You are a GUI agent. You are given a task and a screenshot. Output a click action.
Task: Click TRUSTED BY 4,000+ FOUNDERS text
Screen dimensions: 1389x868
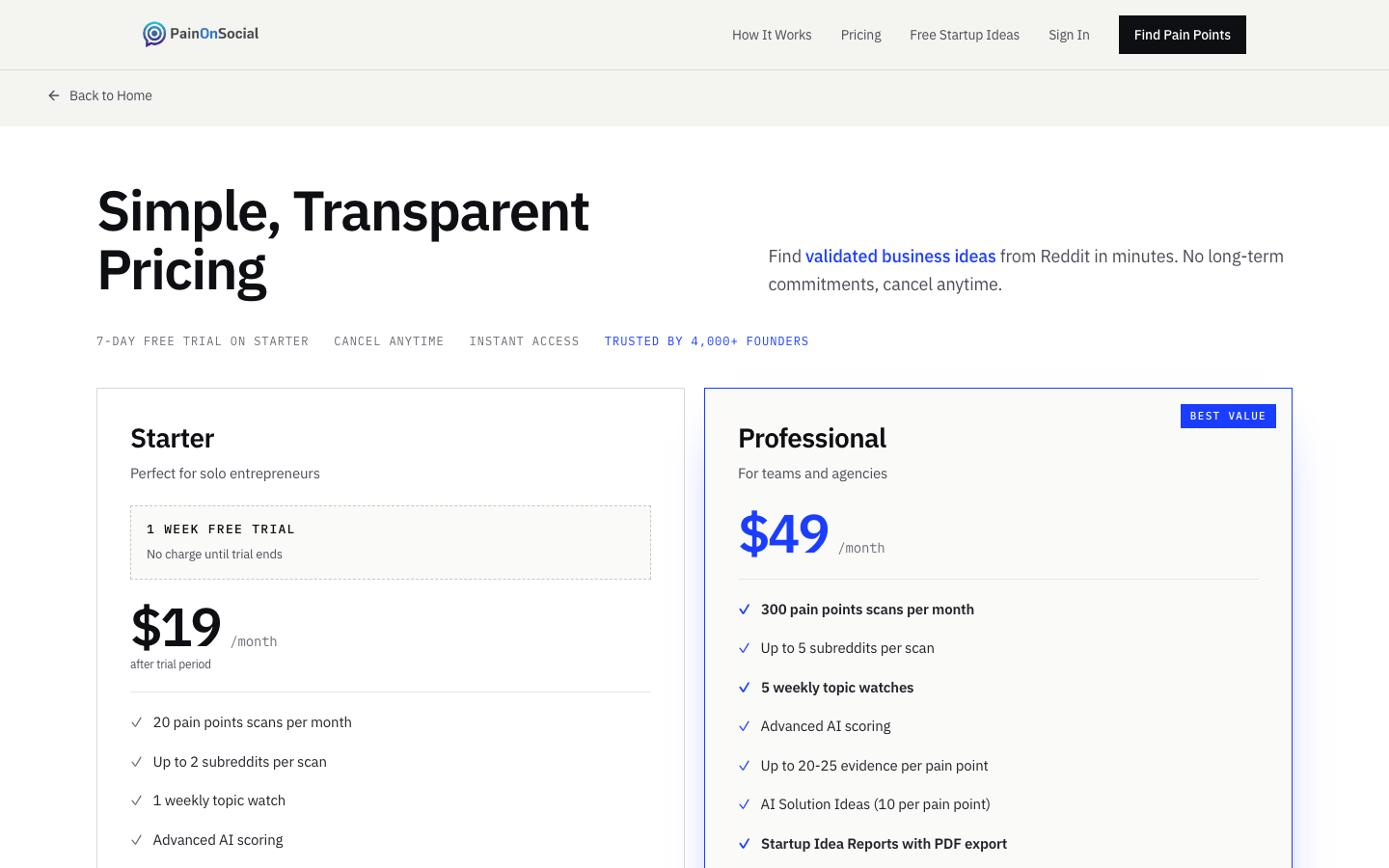click(x=707, y=341)
